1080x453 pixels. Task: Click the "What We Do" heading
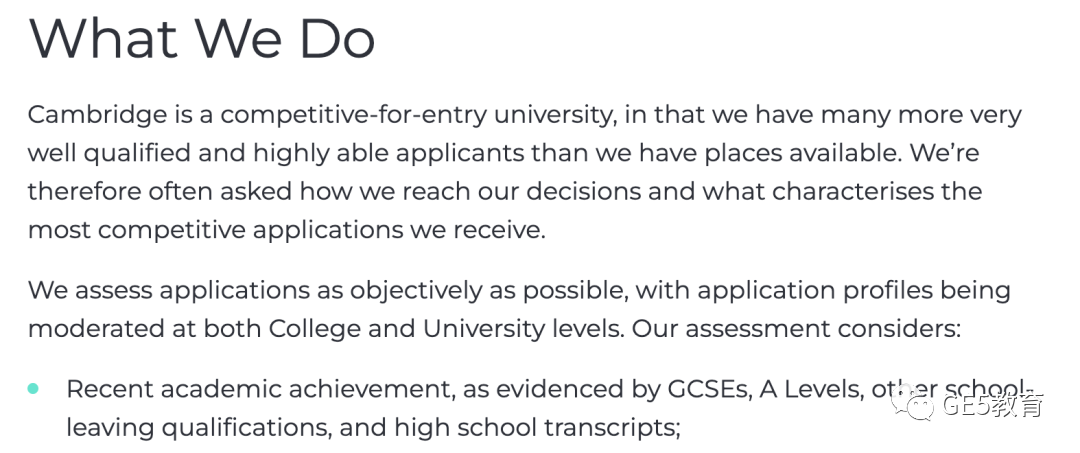(201, 38)
